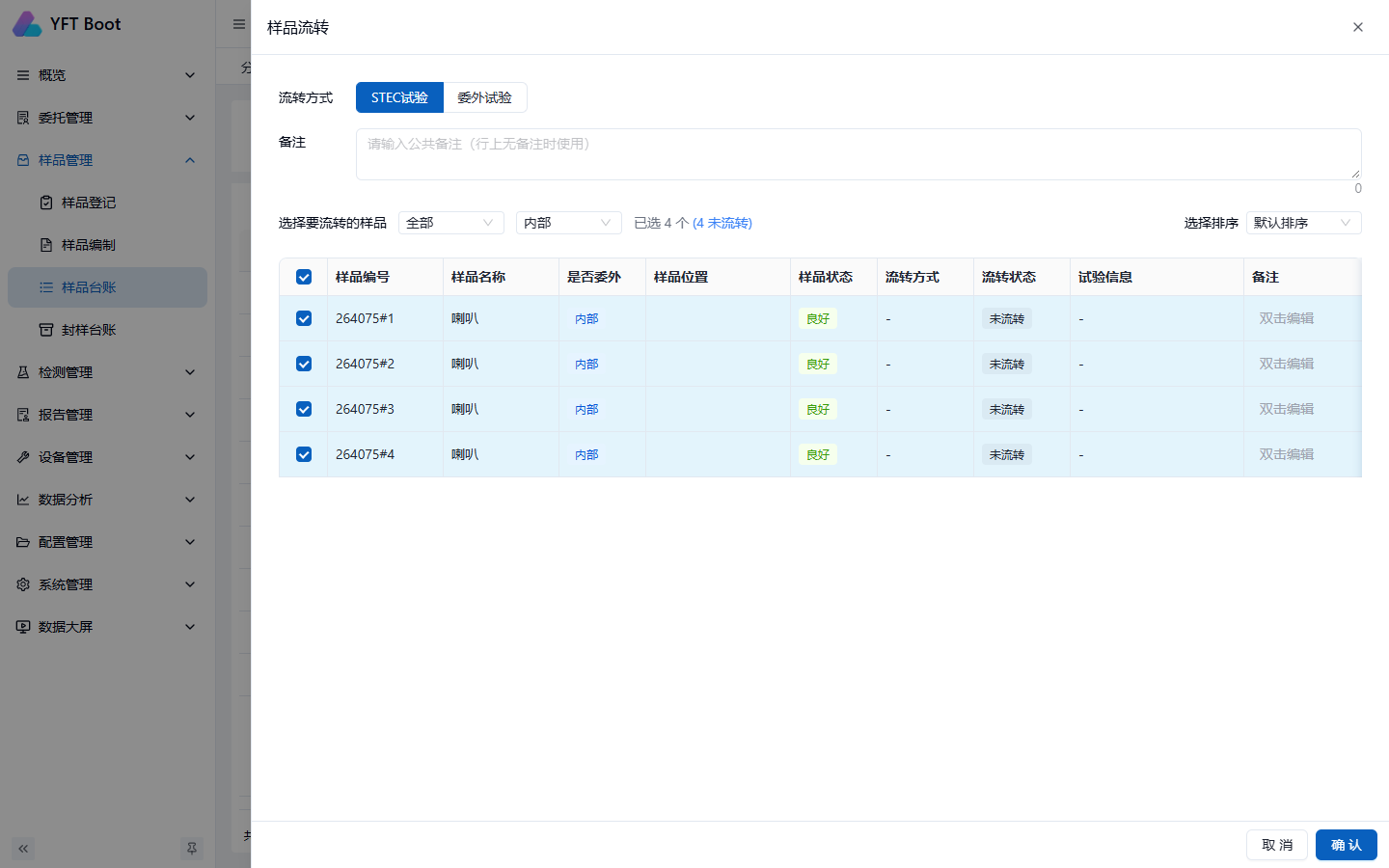The width and height of the screenshot is (1389, 868).
Task: Expand the 检测管理 menu chevron
Action: point(190,372)
